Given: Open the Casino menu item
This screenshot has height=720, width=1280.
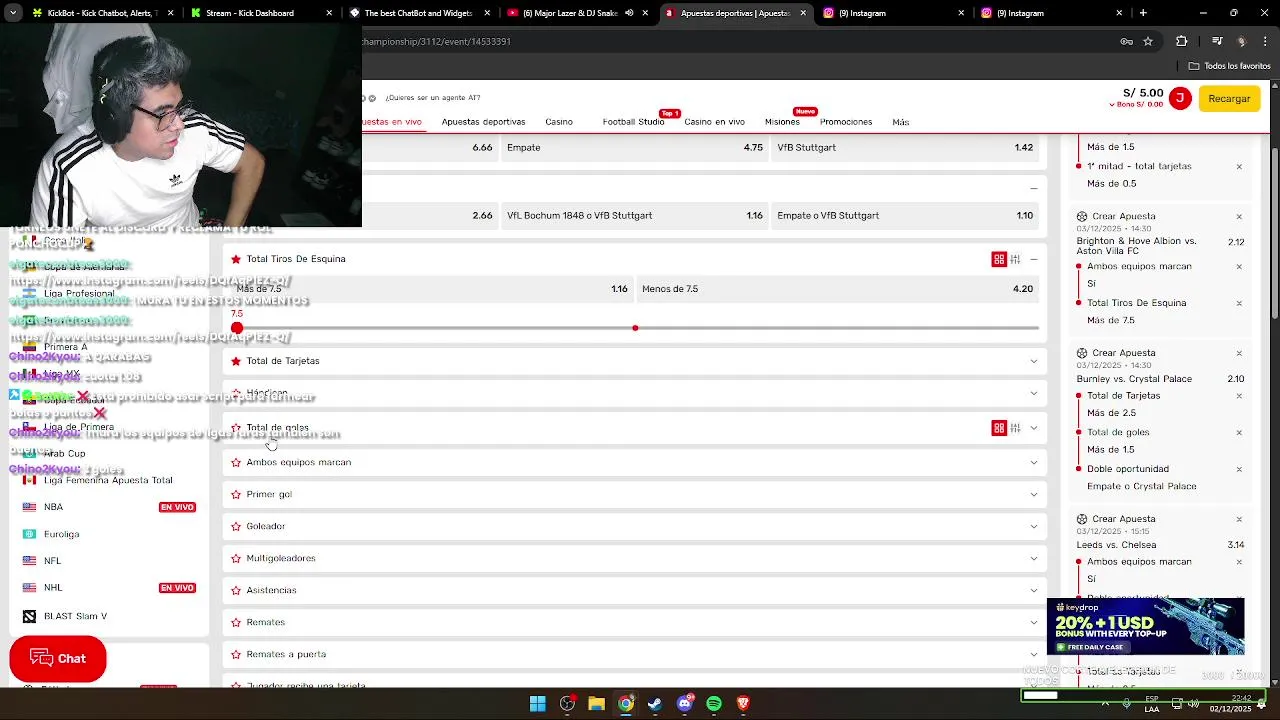Looking at the screenshot, I should pyautogui.click(x=559, y=122).
